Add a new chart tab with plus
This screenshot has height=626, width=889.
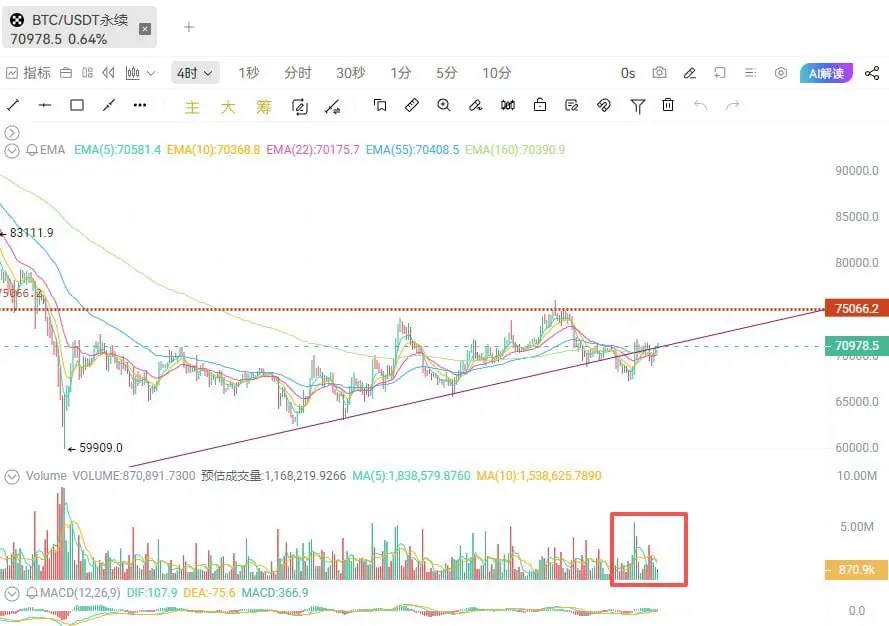click(189, 27)
